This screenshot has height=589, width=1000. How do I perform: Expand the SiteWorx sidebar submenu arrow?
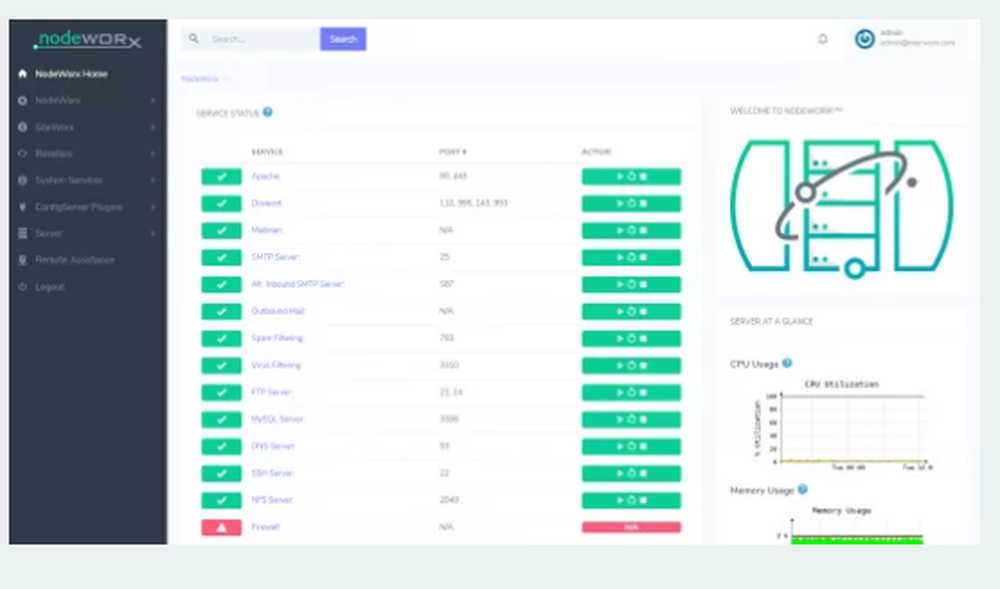153,127
